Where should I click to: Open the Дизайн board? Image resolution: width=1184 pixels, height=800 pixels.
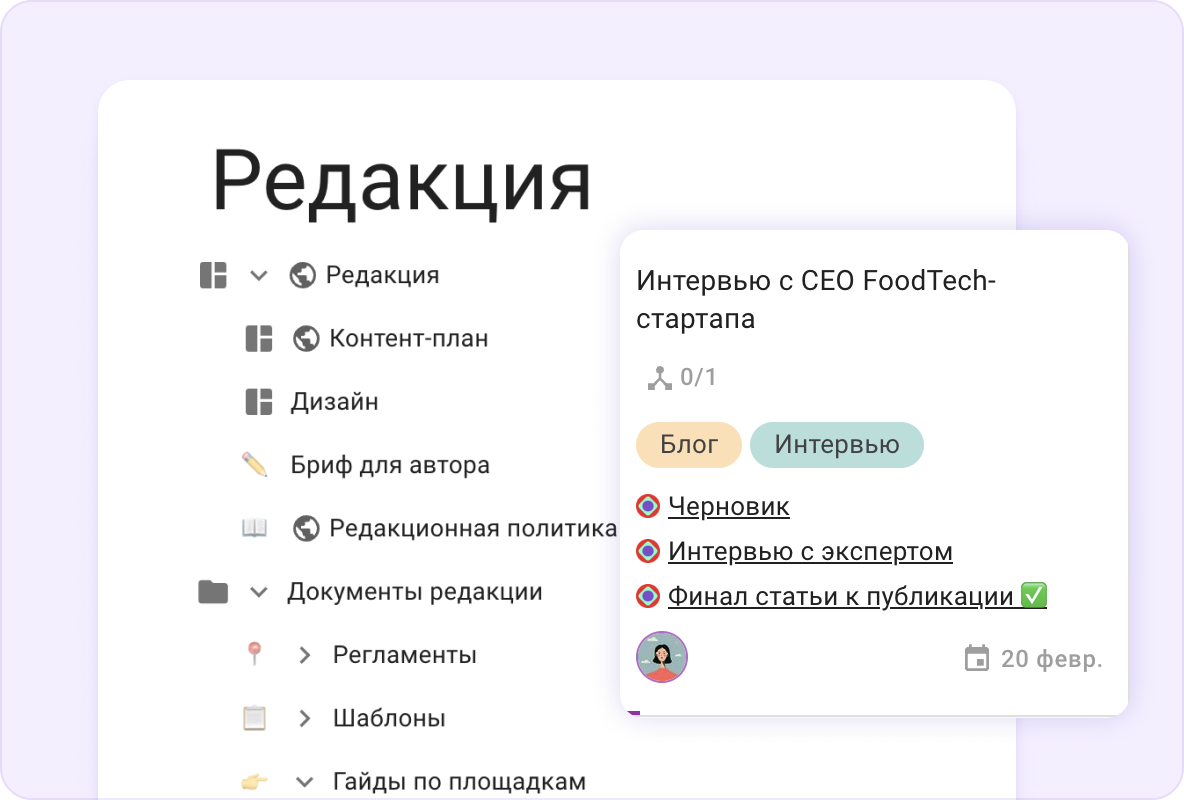point(334,402)
